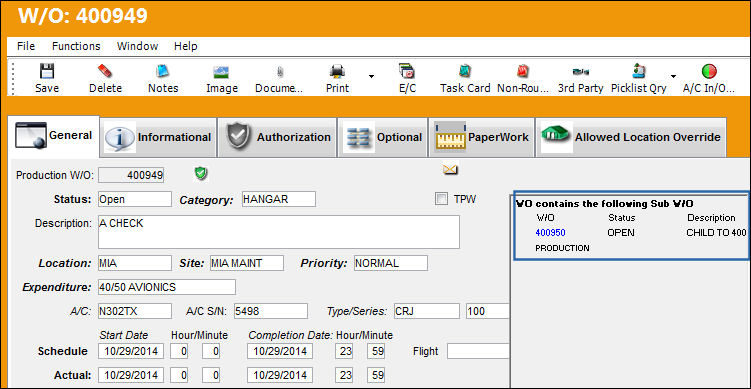Click the Actual completion hour field 23
751x389 pixels.
344,375
